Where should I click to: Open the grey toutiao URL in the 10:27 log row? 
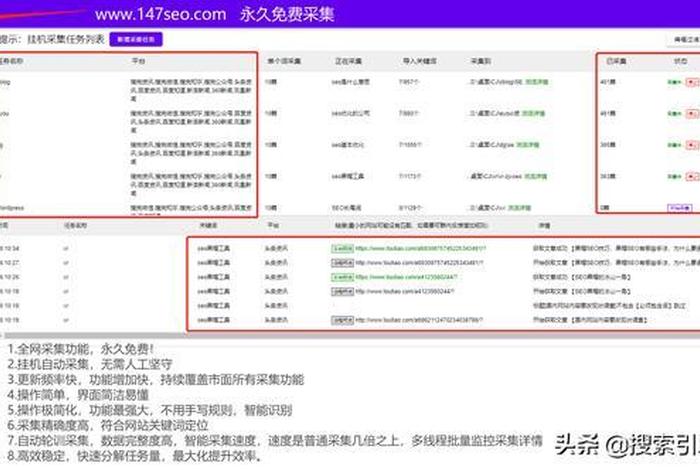point(420,263)
